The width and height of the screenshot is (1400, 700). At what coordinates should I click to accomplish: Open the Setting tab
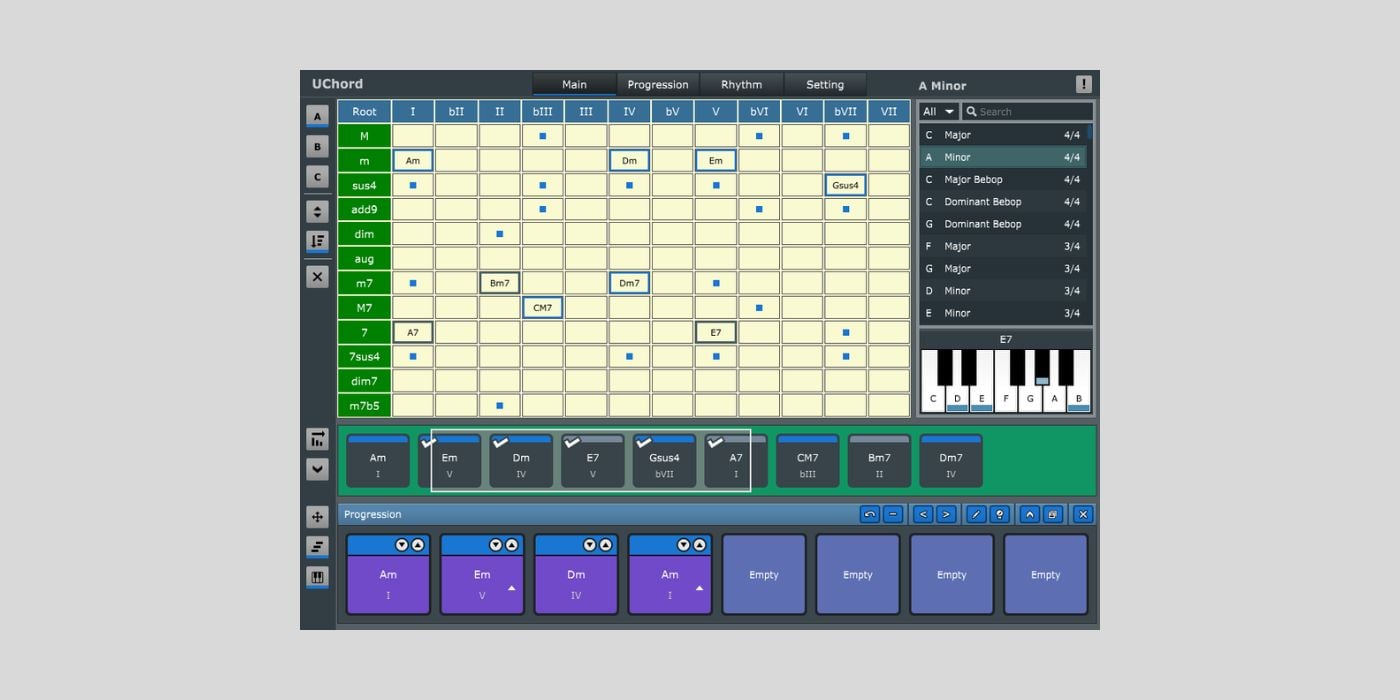tap(825, 84)
